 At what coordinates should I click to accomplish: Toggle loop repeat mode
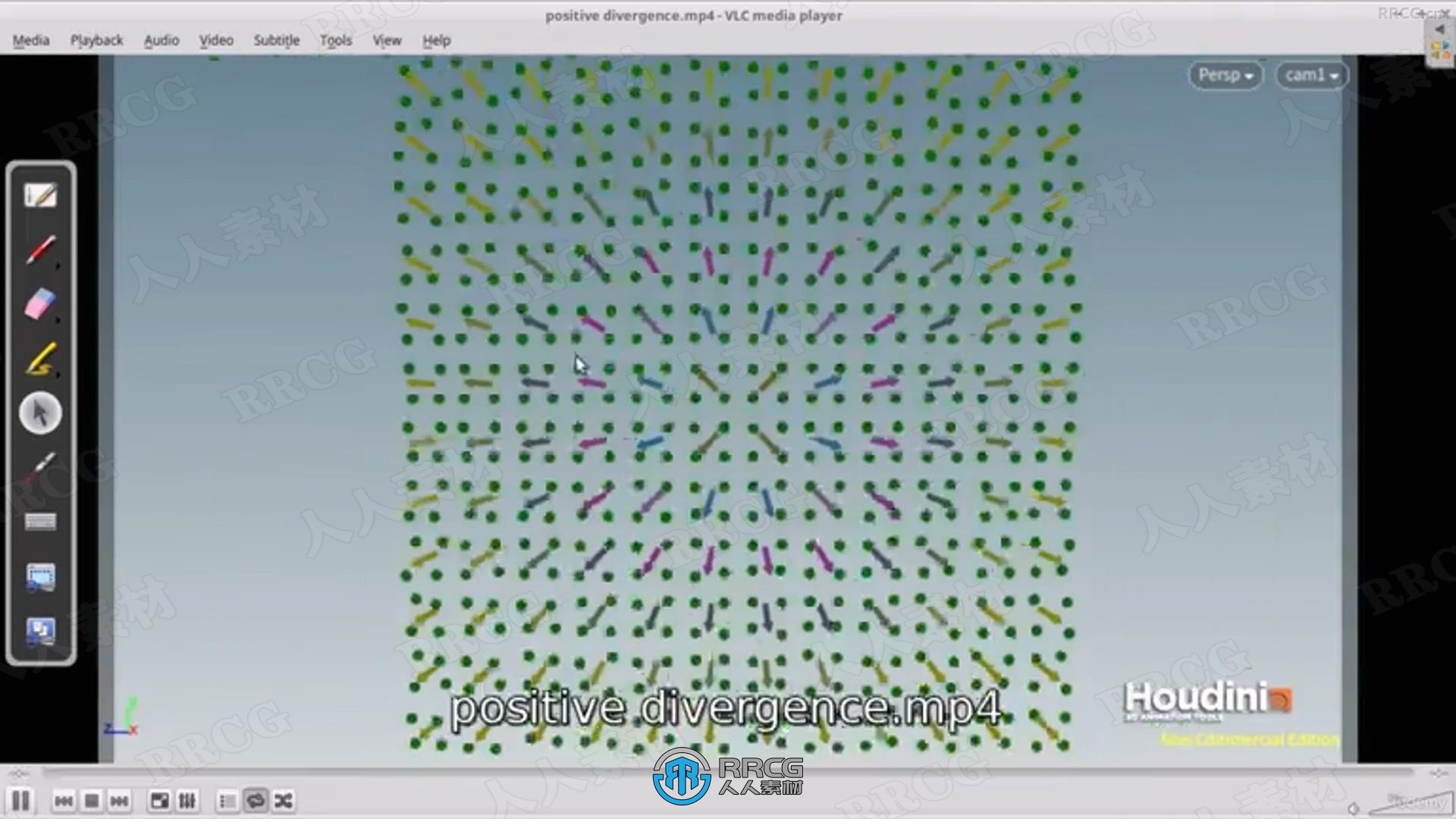(256, 801)
